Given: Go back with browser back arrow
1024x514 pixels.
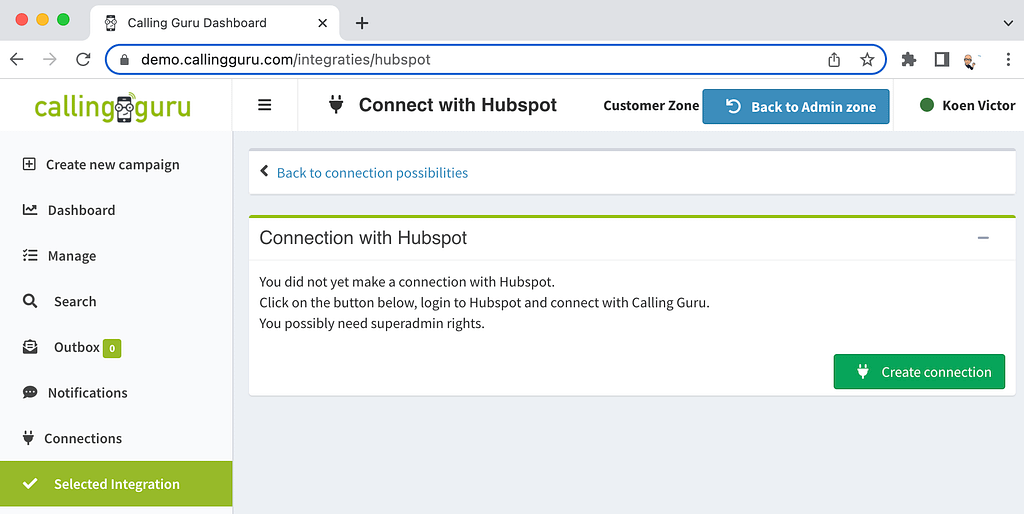Looking at the screenshot, I should [17, 60].
